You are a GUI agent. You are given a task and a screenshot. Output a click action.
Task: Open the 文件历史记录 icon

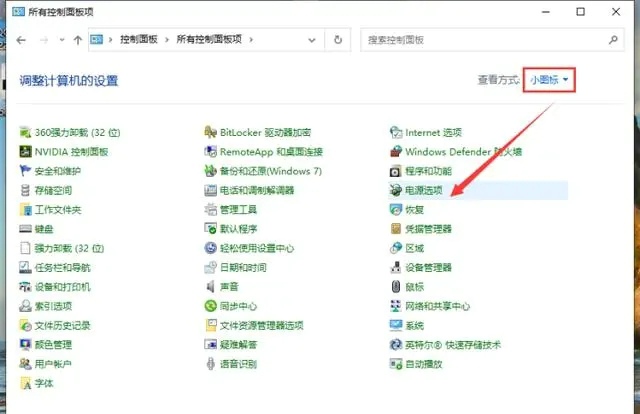coord(25,325)
